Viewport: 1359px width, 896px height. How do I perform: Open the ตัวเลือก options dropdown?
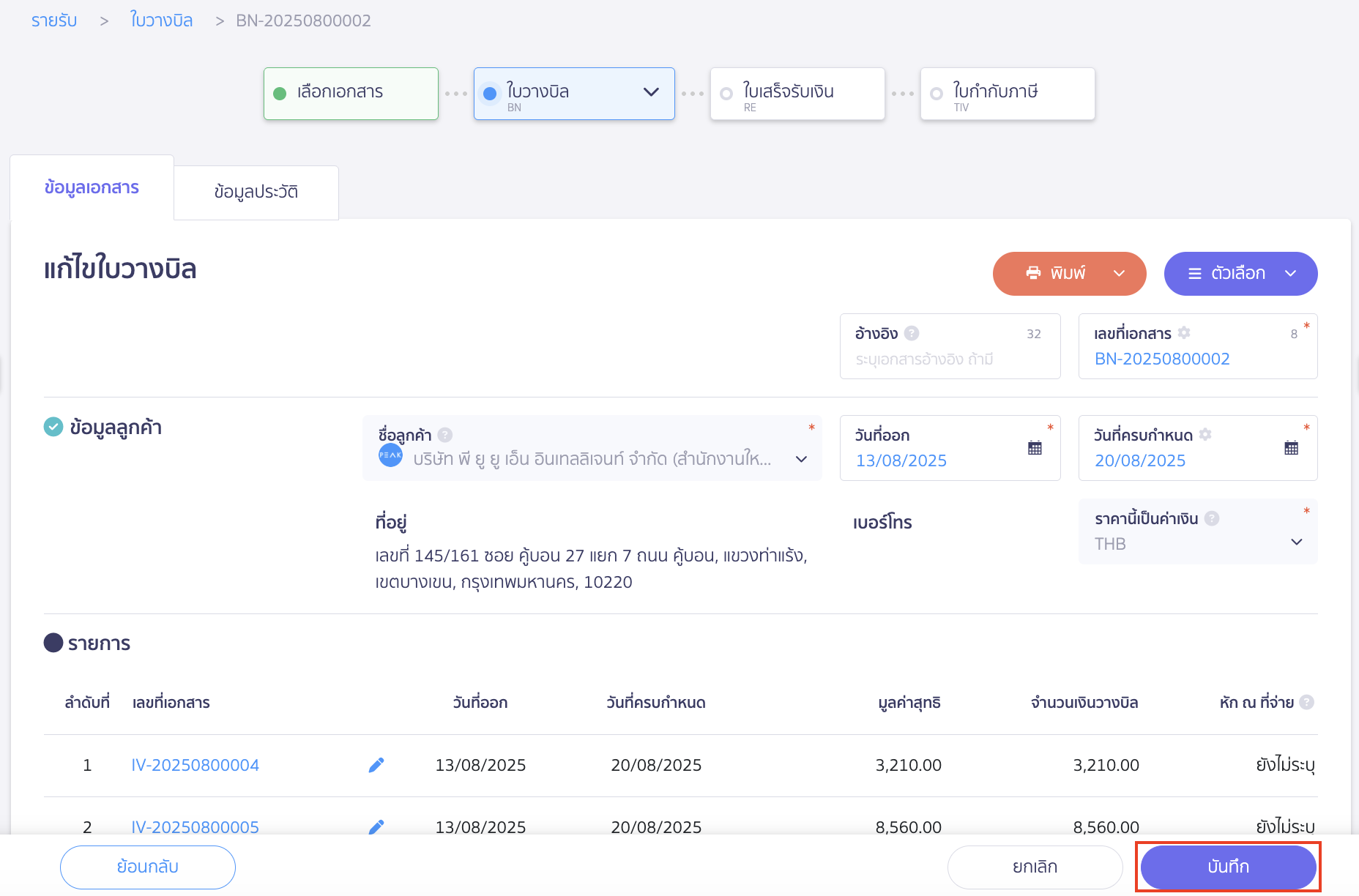(x=1240, y=274)
